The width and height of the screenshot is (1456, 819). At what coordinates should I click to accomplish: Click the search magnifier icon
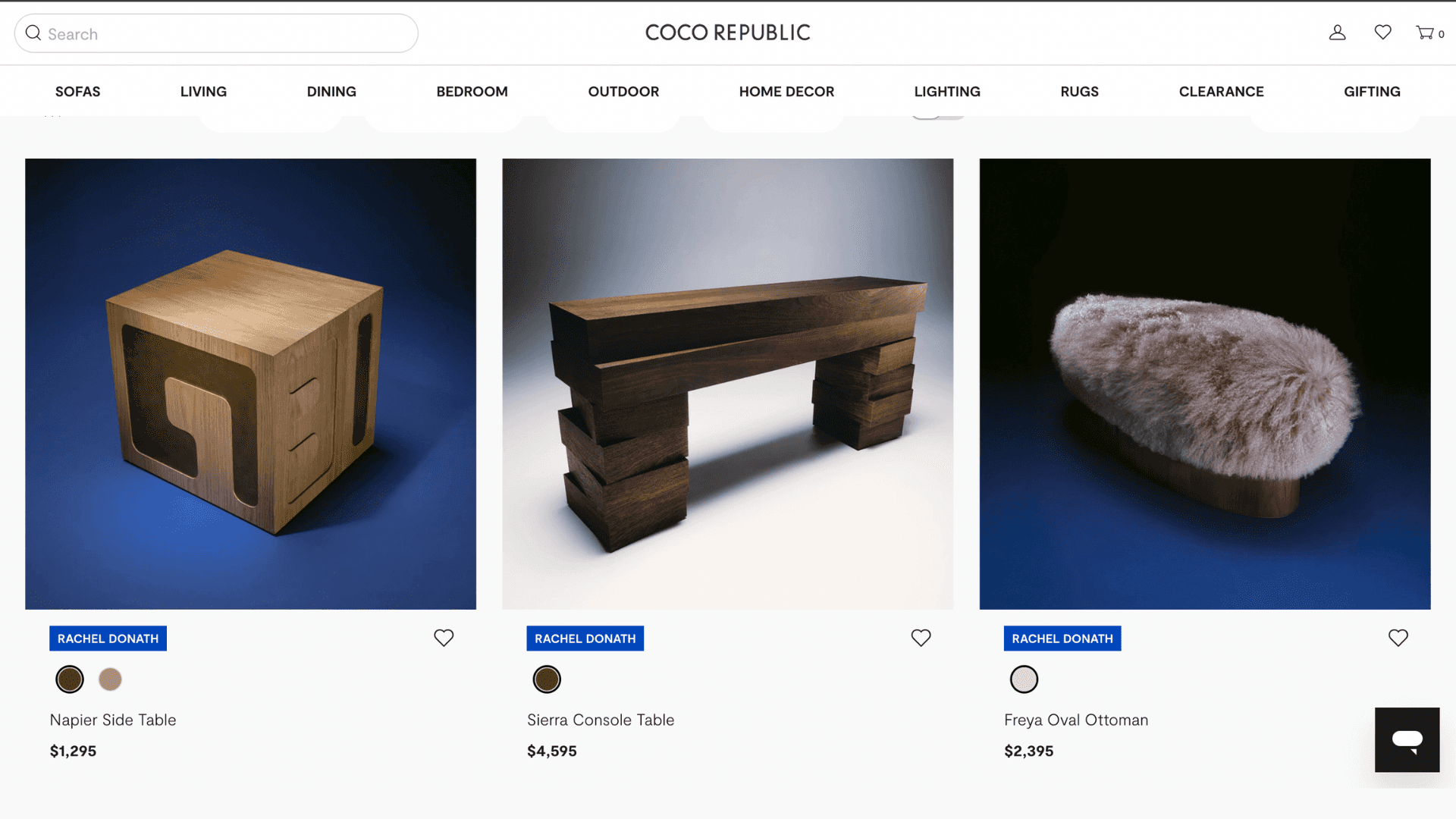tap(33, 33)
